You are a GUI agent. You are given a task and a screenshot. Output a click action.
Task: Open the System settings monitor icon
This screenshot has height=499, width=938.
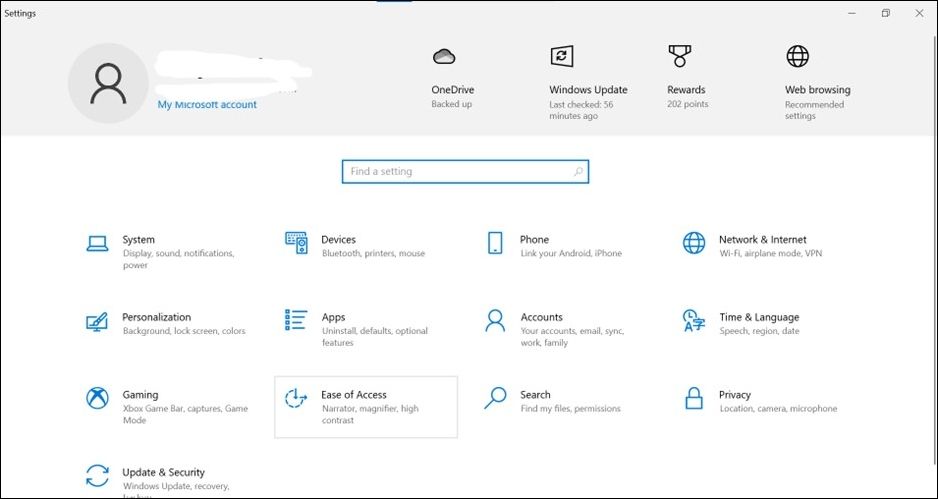click(x=97, y=243)
